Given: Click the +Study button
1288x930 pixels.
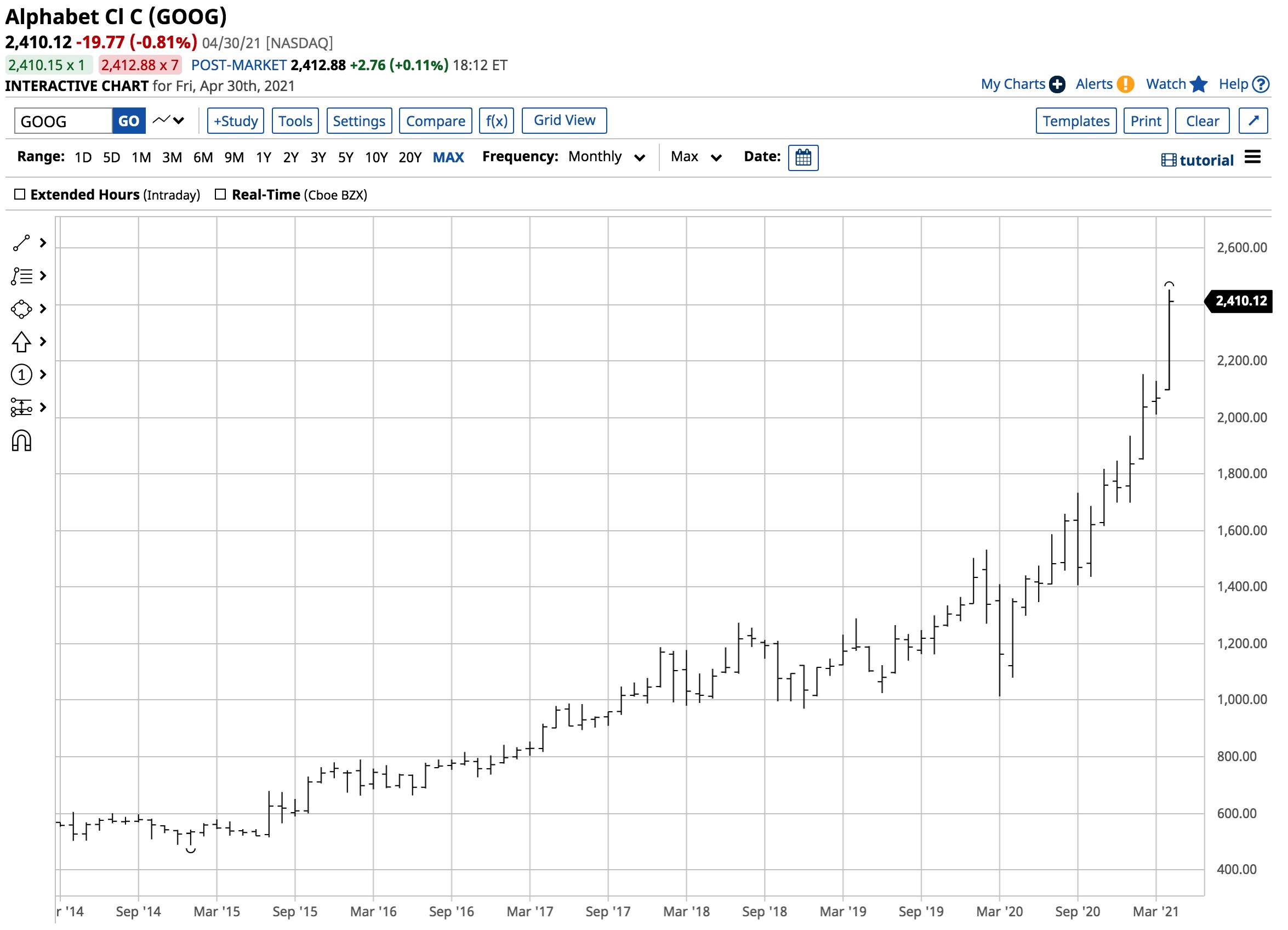Looking at the screenshot, I should pos(236,121).
